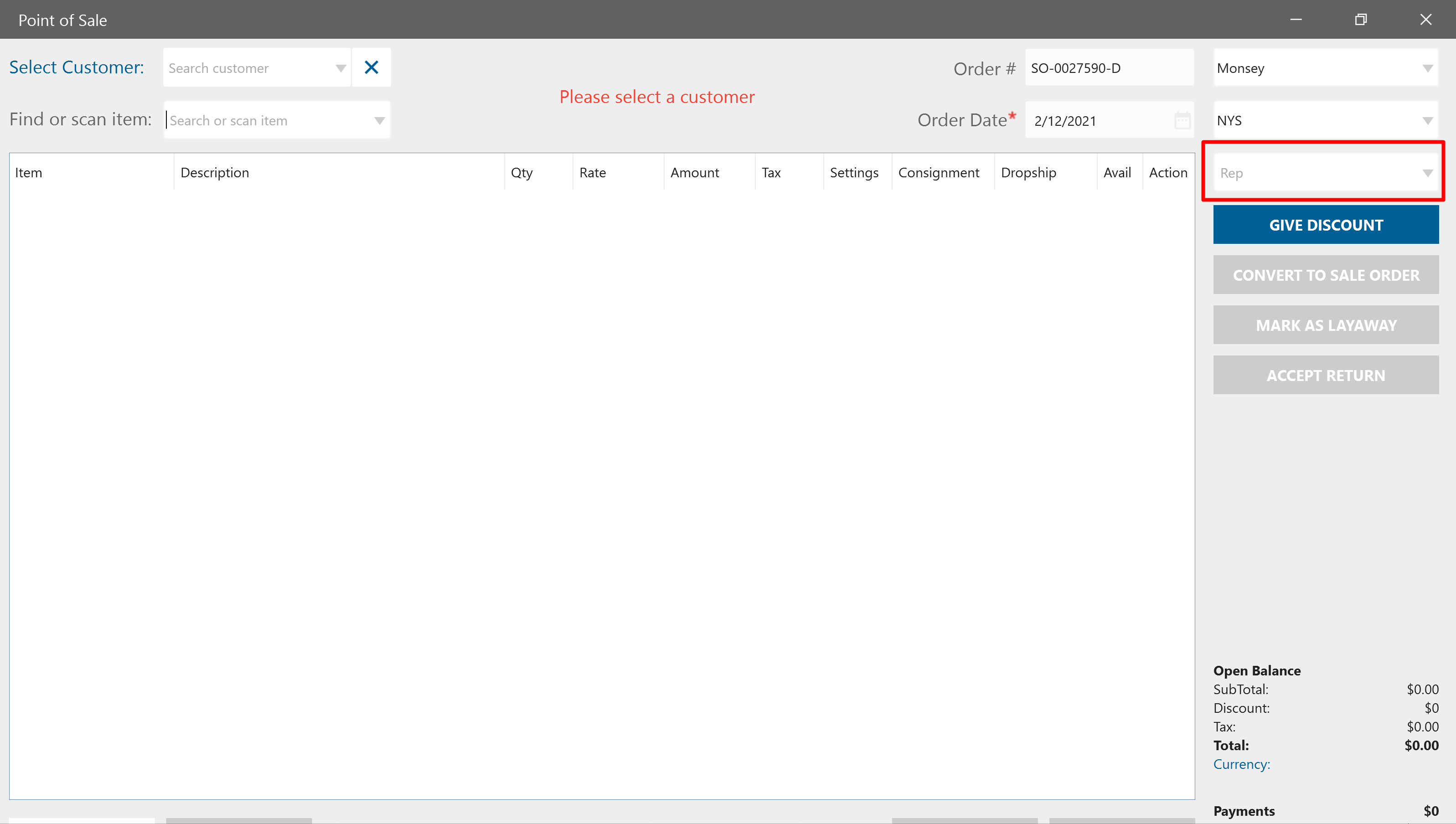Click MARK AS LAYAWAY button
This screenshot has width=1456, height=824.
pyautogui.click(x=1325, y=325)
